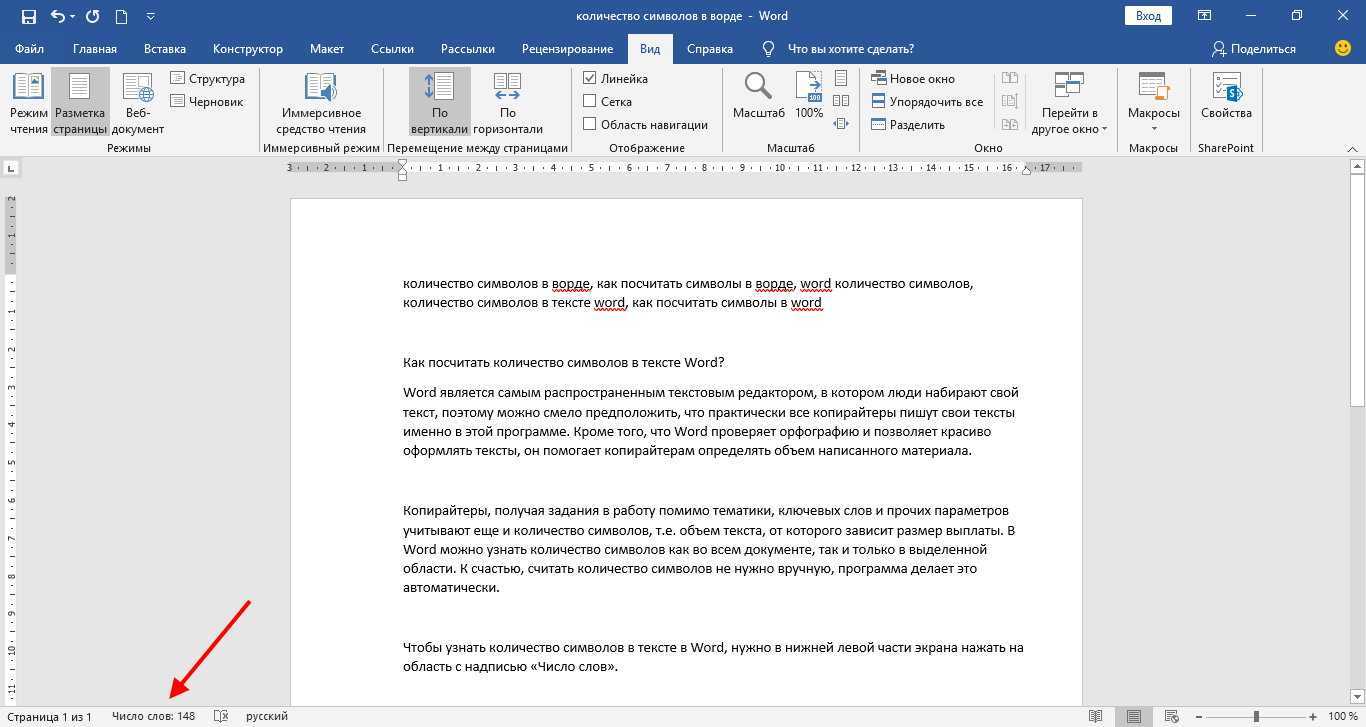The height and width of the screenshot is (727, 1366).
Task: Switch to the References (Ссылки) tab
Action: (x=392, y=48)
